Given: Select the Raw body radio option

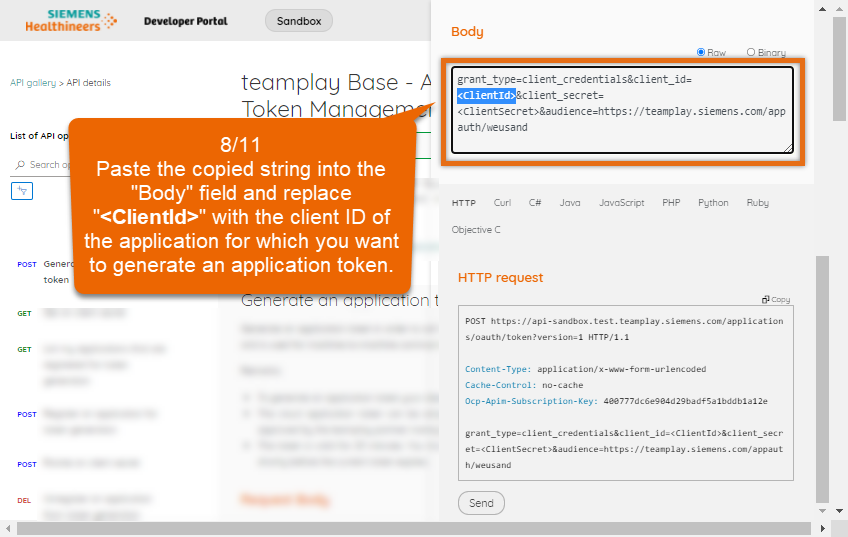Looking at the screenshot, I should (701, 53).
